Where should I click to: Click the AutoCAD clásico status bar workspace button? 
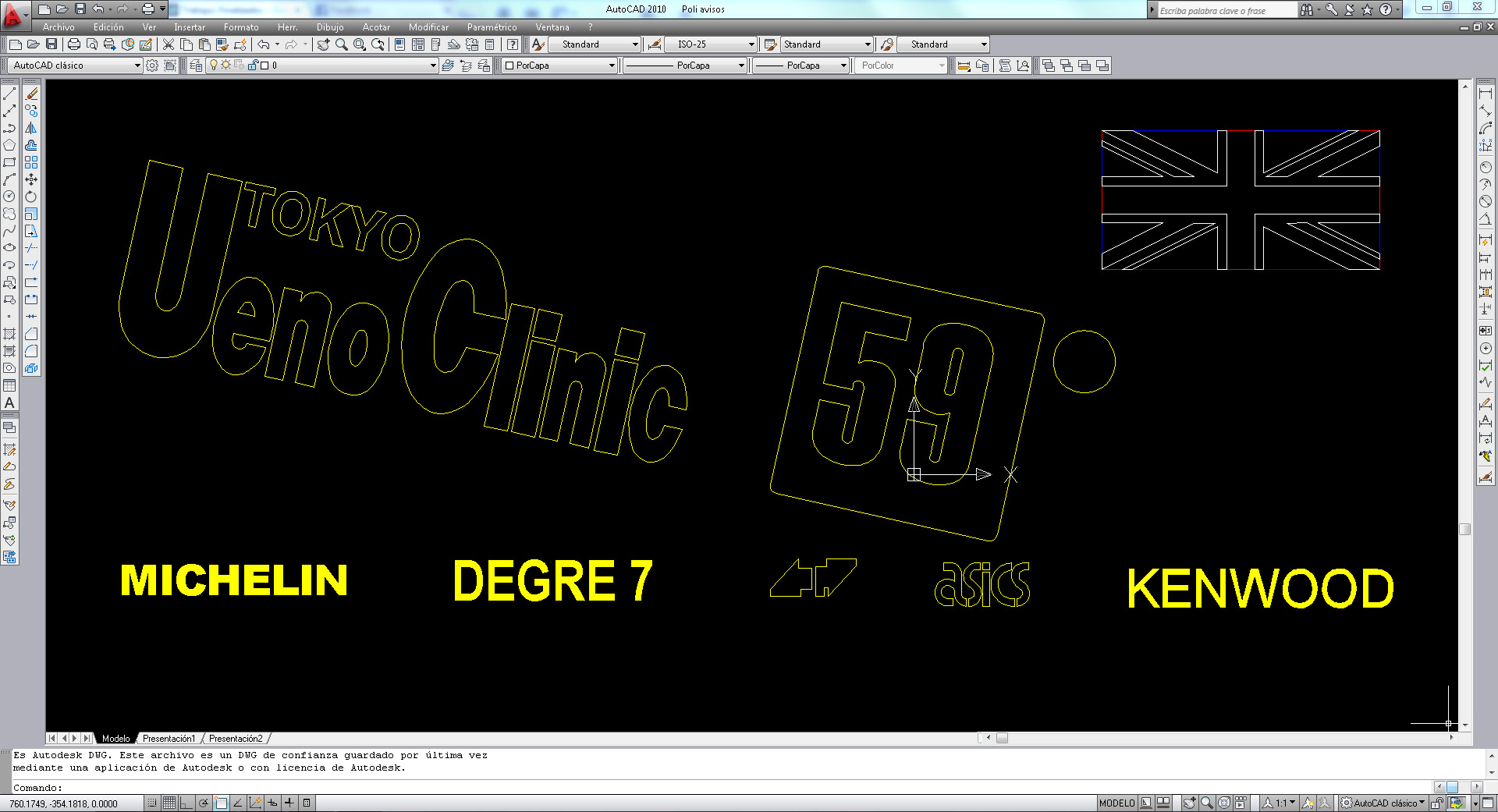click(x=1384, y=803)
